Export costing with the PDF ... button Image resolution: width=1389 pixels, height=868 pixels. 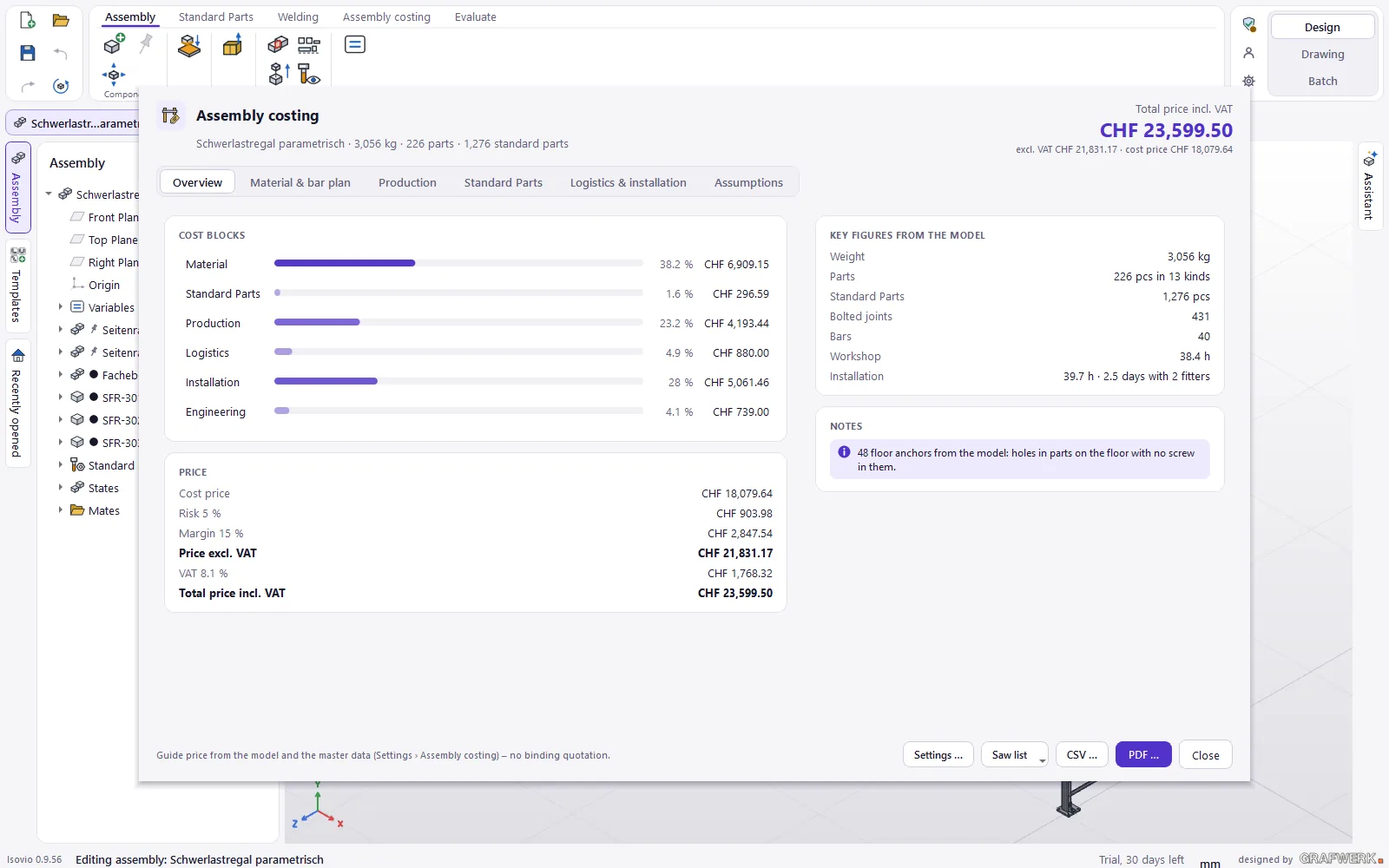tap(1143, 755)
